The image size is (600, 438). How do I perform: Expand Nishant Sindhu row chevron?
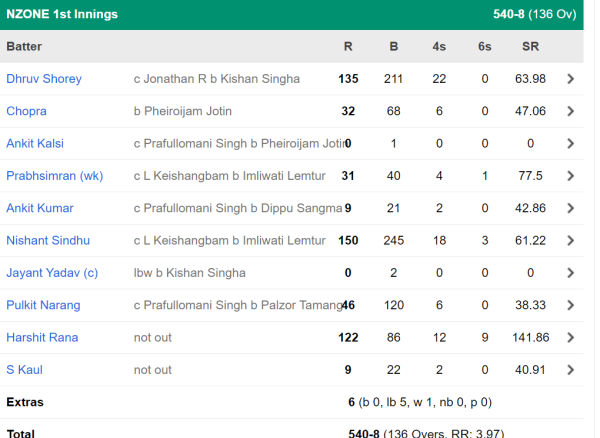570,241
